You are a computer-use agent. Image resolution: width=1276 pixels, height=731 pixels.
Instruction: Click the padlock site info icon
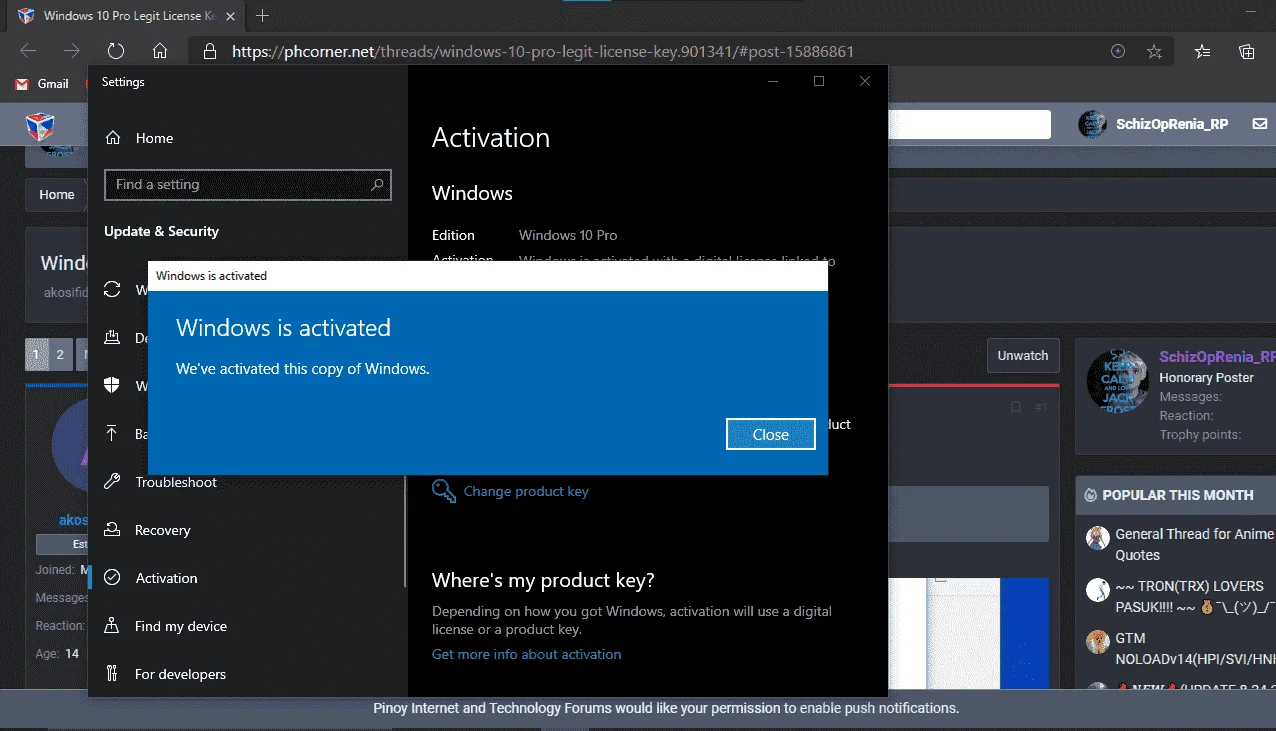tap(209, 51)
